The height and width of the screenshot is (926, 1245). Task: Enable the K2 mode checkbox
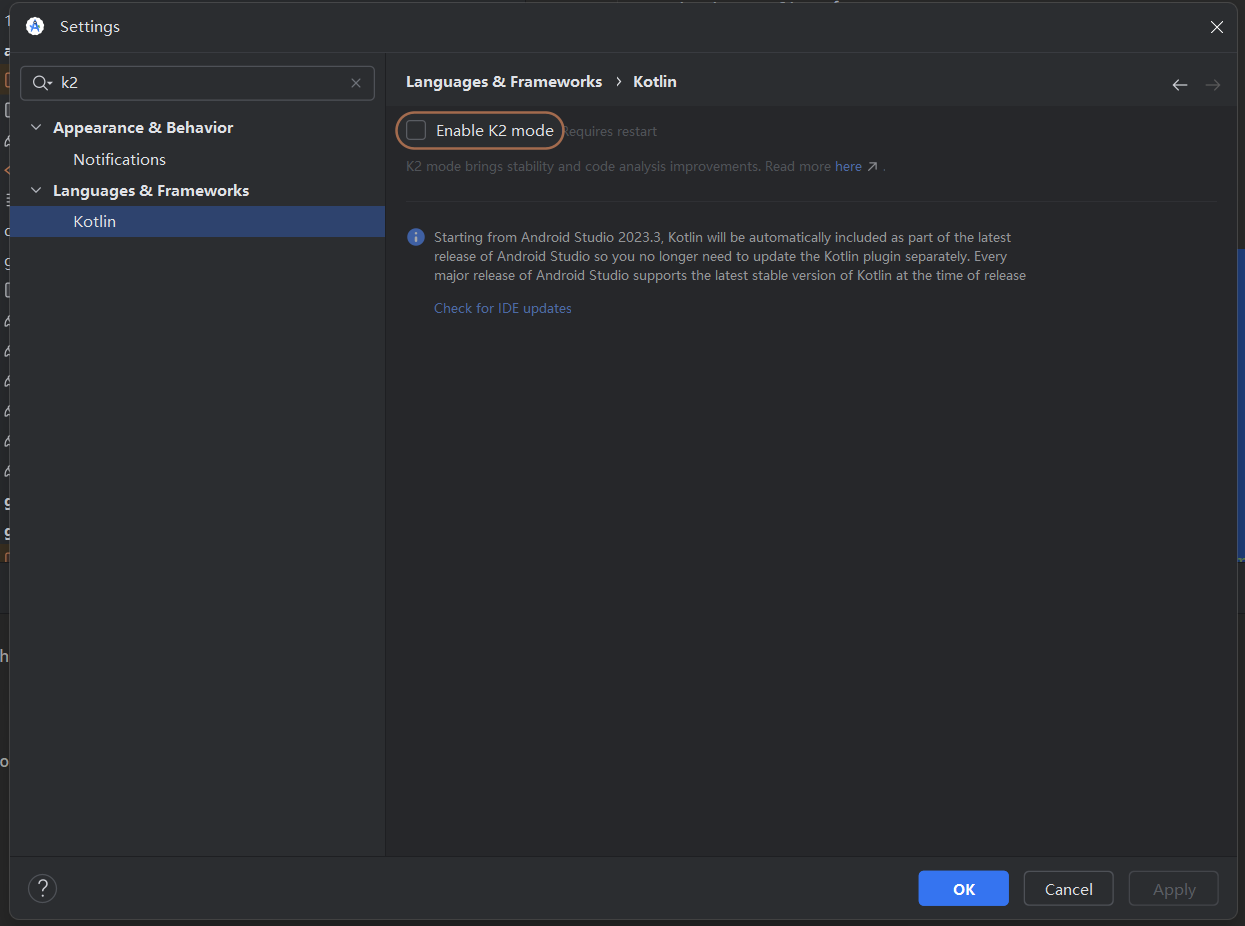[x=416, y=131]
